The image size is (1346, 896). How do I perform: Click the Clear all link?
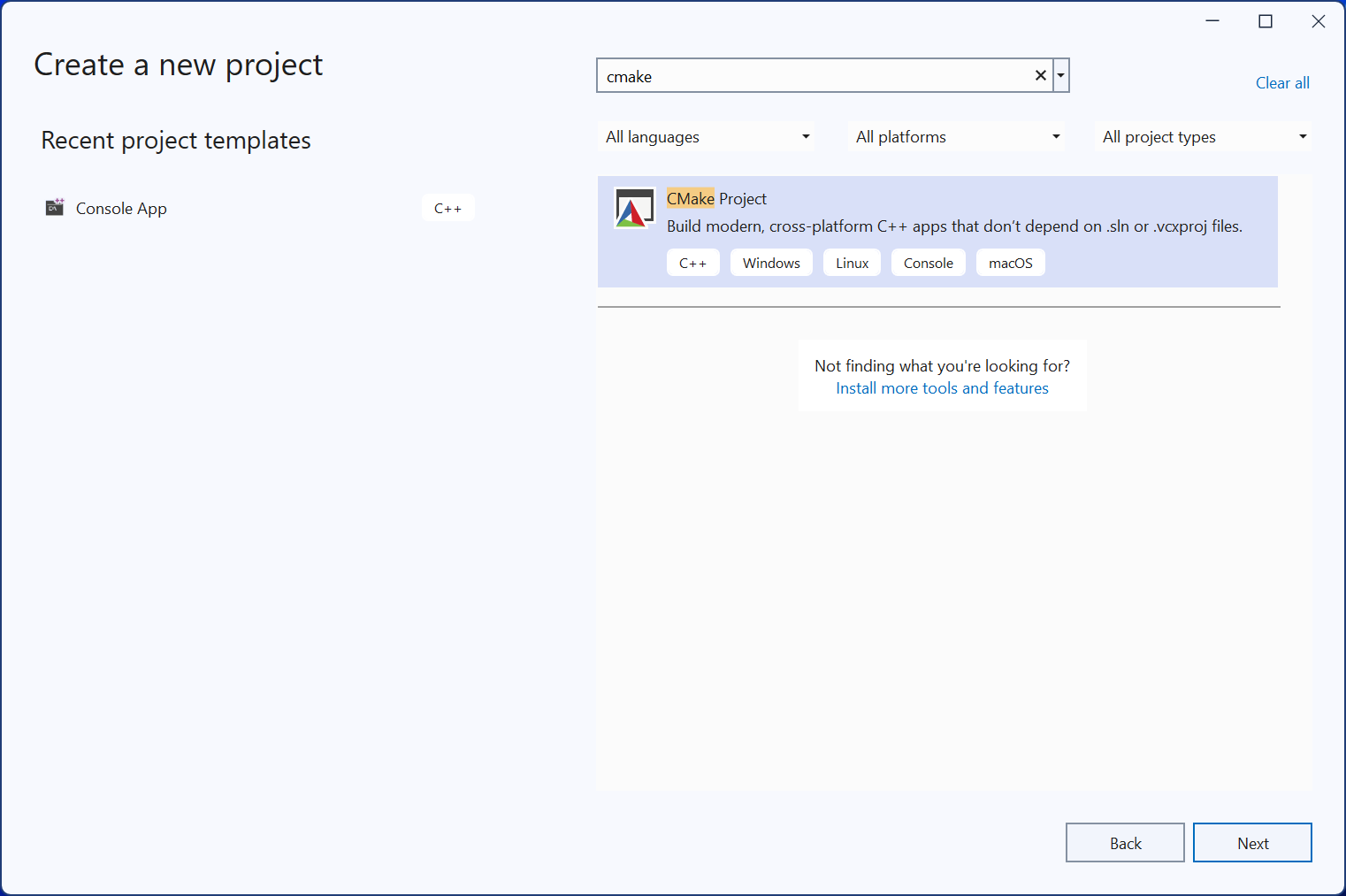click(1281, 83)
